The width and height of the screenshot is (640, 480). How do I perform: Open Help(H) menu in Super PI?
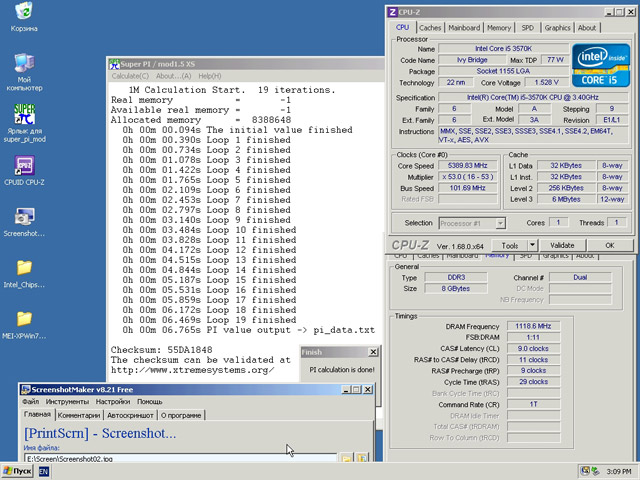pyautogui.click(x=210, y=76)
